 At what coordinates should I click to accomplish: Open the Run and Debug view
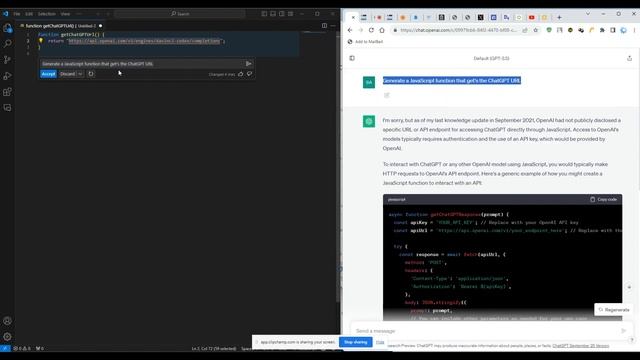pyautogui.click(x=7, y=76)
